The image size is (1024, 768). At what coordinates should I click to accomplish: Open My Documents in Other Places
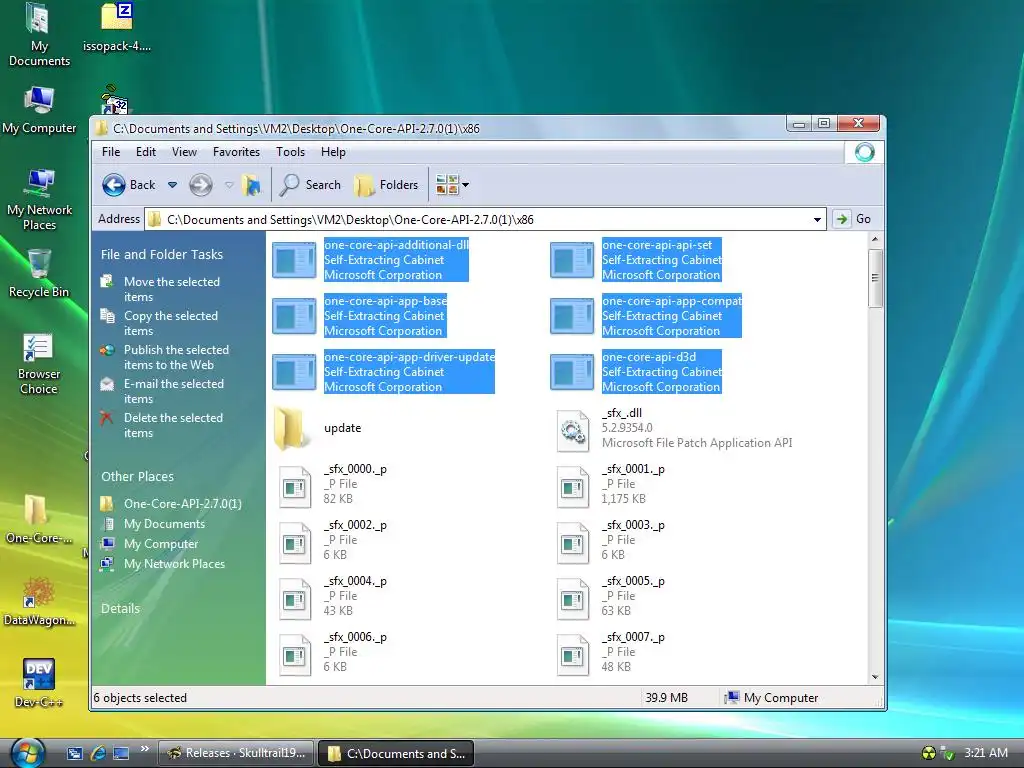(165, 524)
